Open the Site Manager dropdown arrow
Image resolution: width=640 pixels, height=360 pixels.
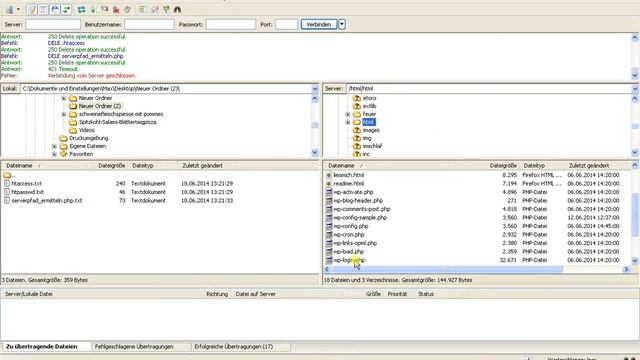point(18,9)
